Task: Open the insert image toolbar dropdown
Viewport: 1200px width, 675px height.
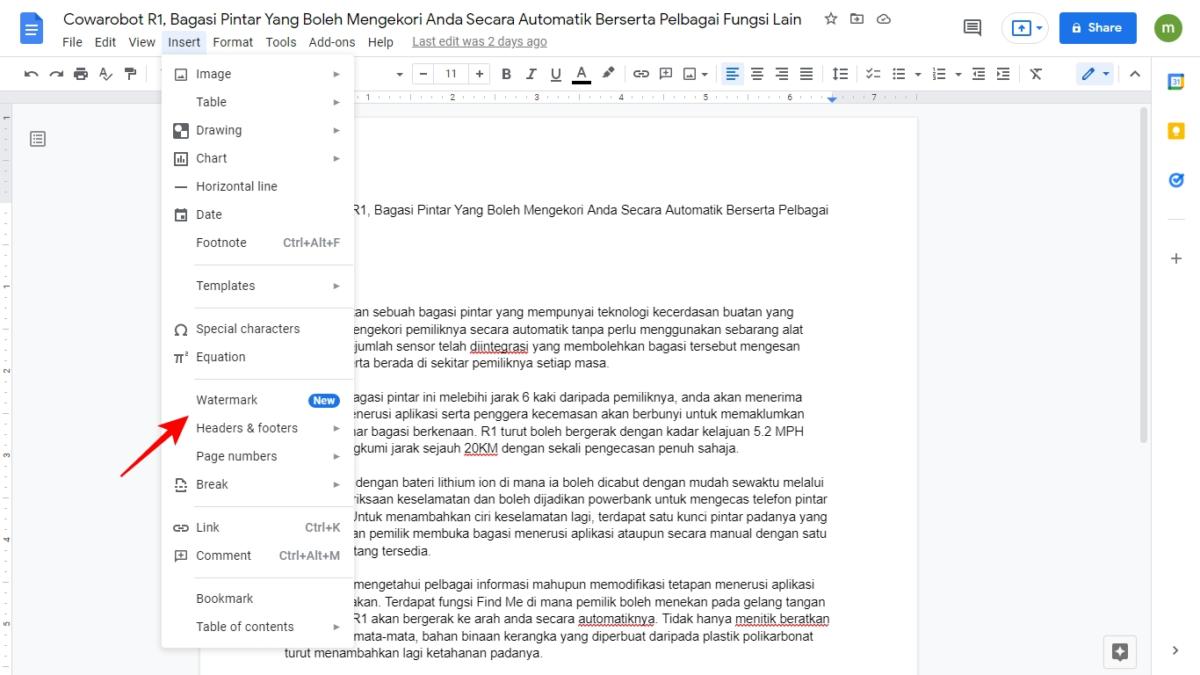Action: [x=696, y=74]
